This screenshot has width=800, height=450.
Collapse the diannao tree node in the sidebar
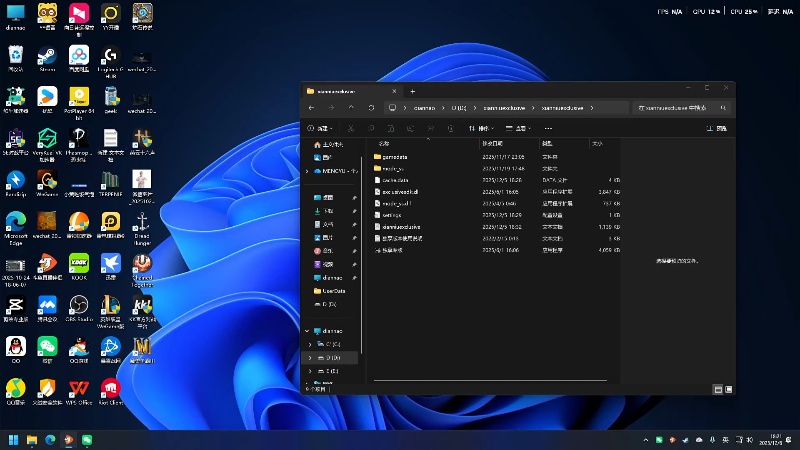(x=307, y=330)
